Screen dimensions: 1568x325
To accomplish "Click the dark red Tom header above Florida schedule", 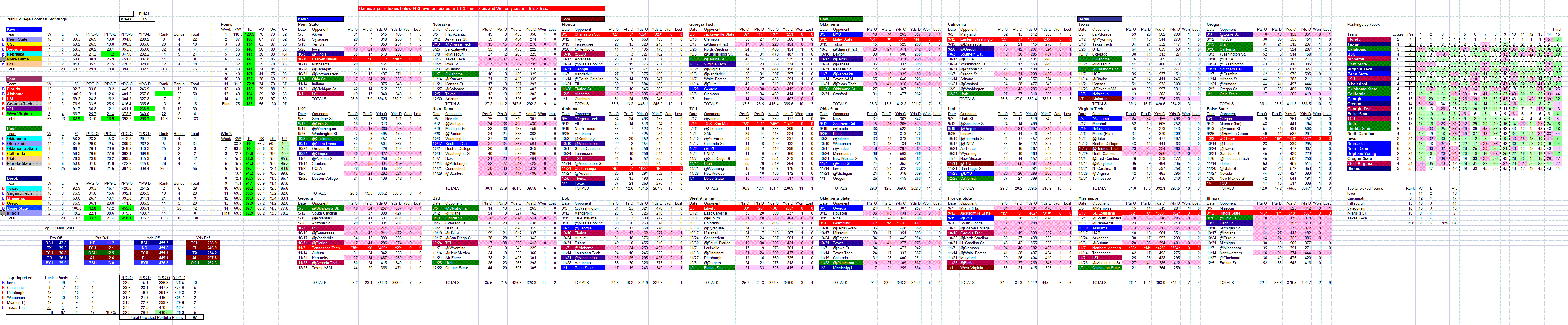I will [x=583, y=19].
